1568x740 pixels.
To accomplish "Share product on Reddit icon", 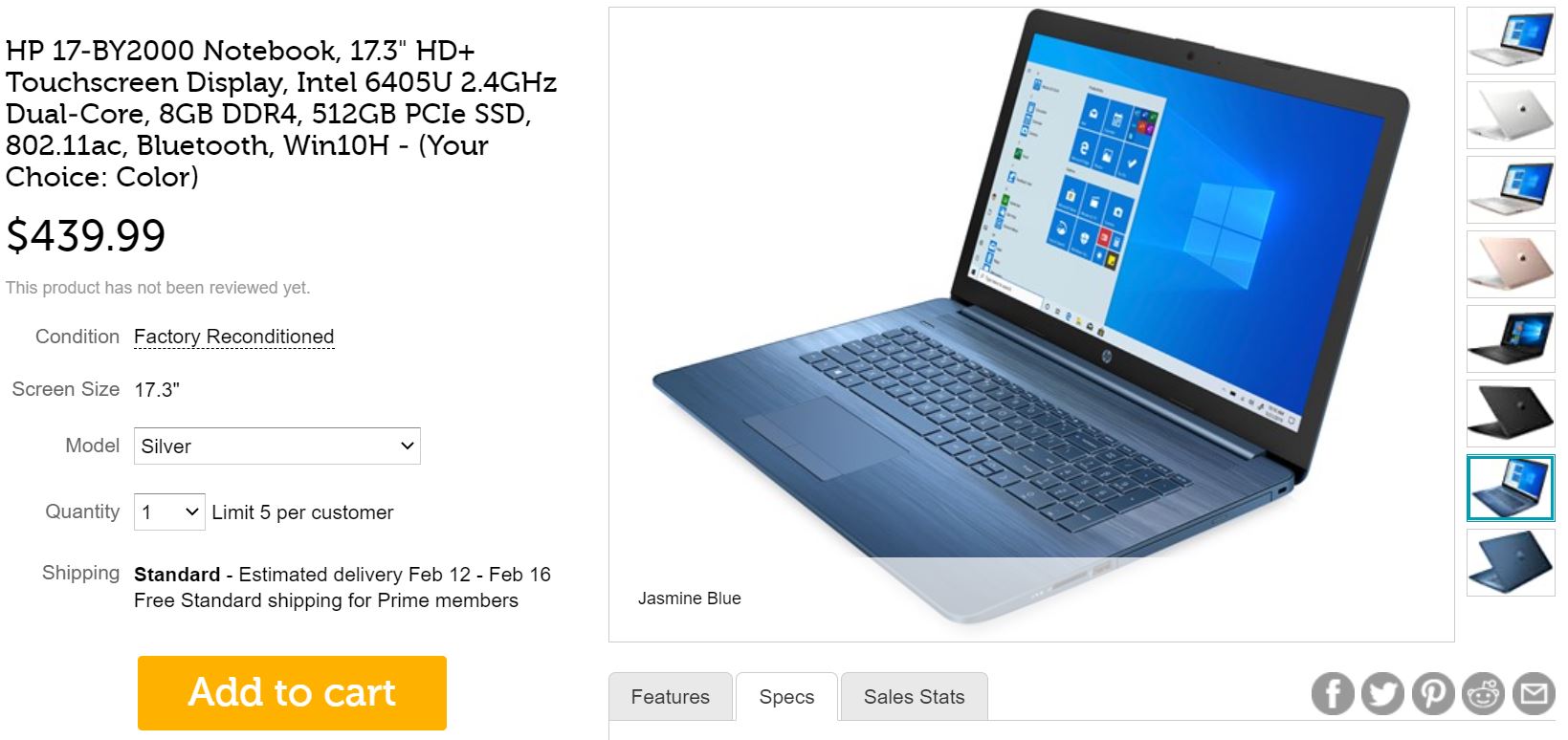I will click(x=1484, y=693).
